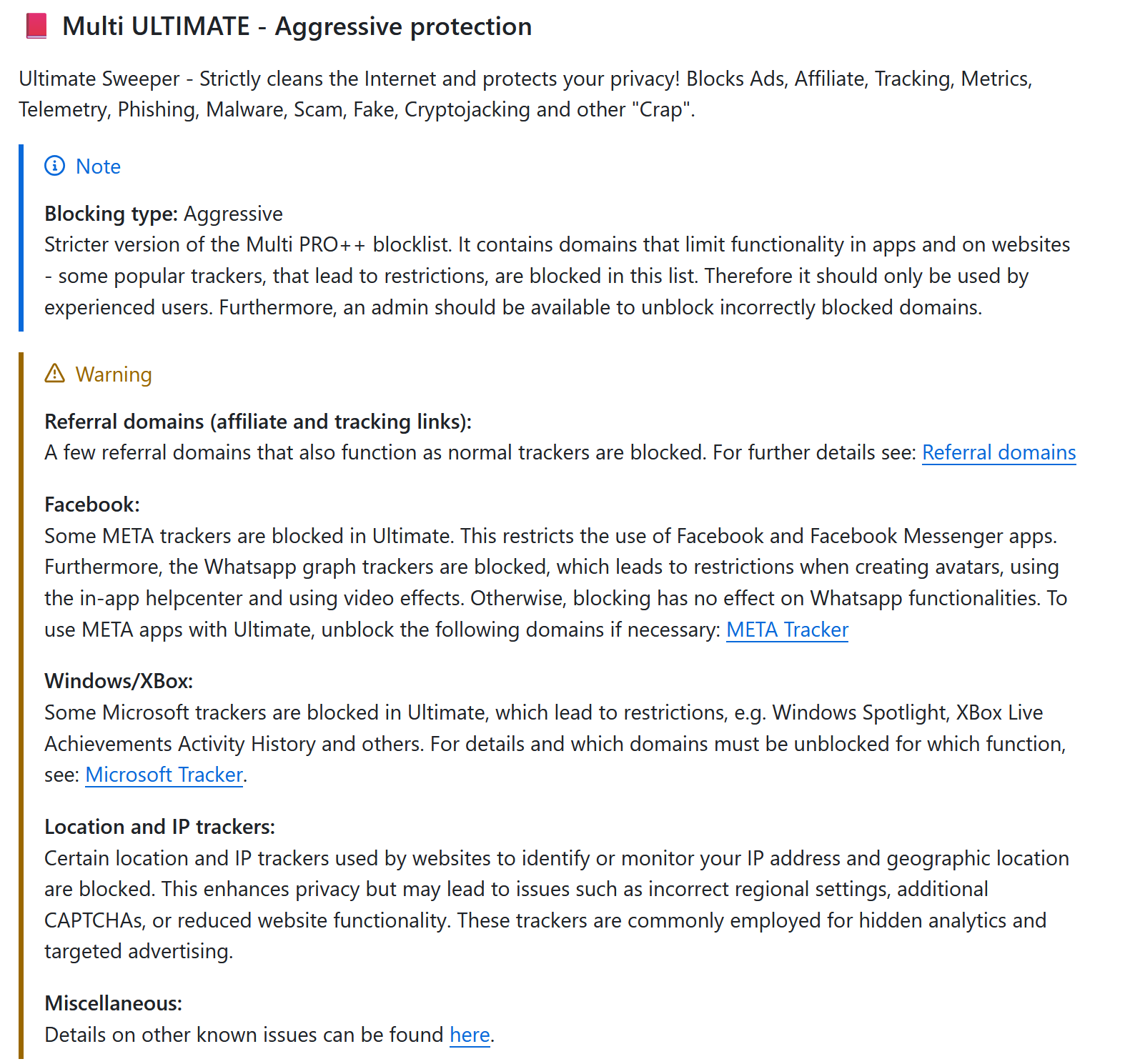Click the Referral domains bold heading
Screen dimensions: 1130x1064
pos(258,422)
